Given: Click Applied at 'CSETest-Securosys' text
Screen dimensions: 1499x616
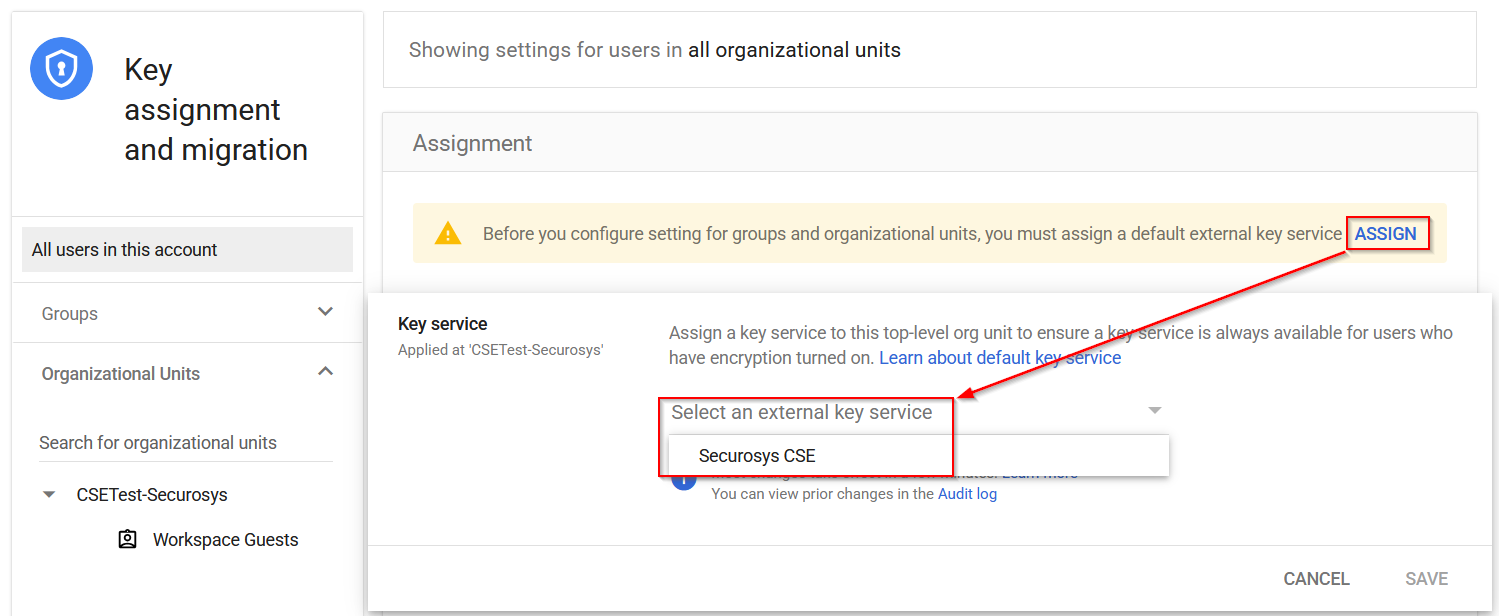Looking at the screenshot, I should click(501, 350).
